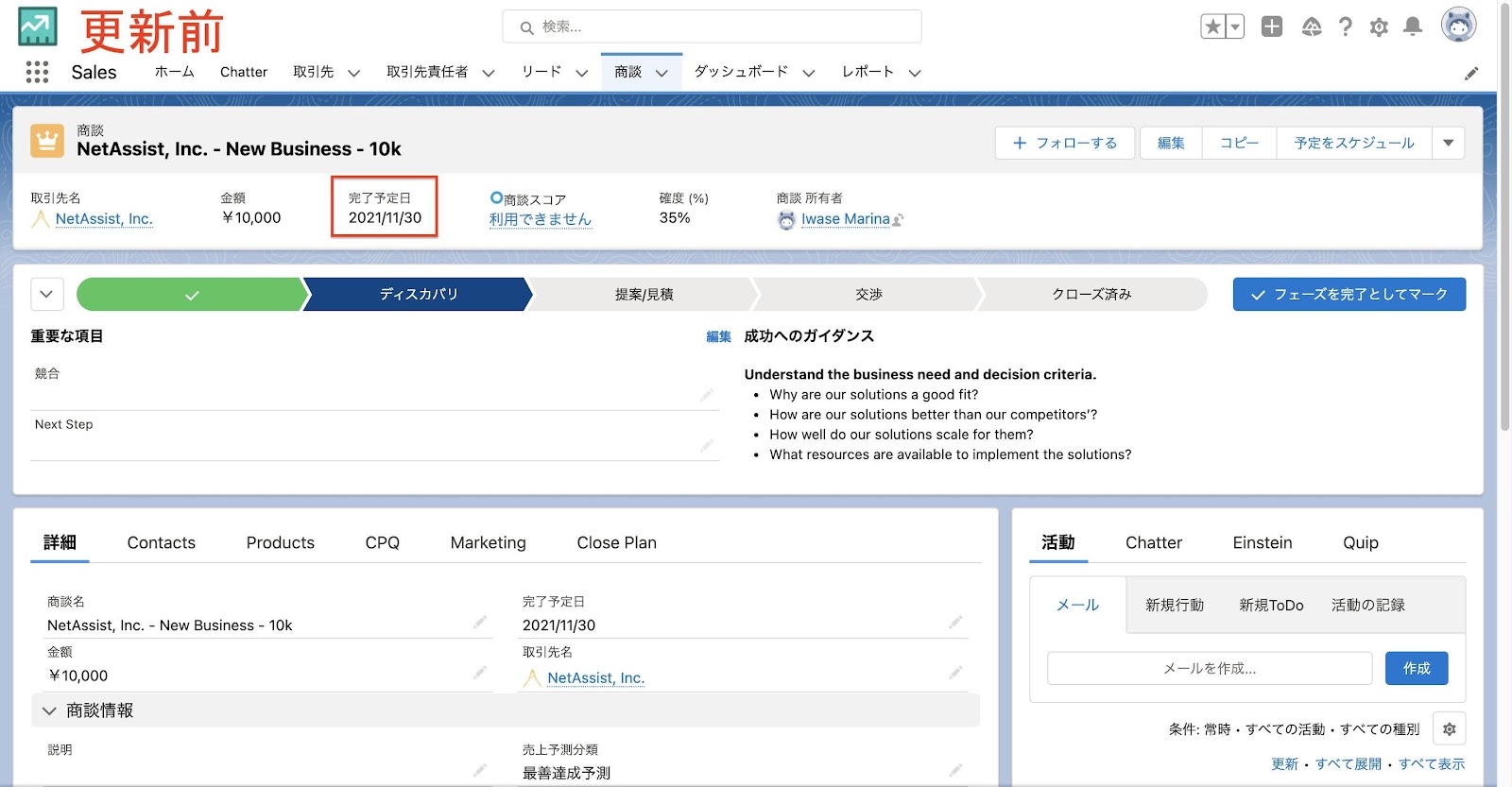Click フェーズを完了としてマーク button

pyautogui.click(x=1349, y=294)
